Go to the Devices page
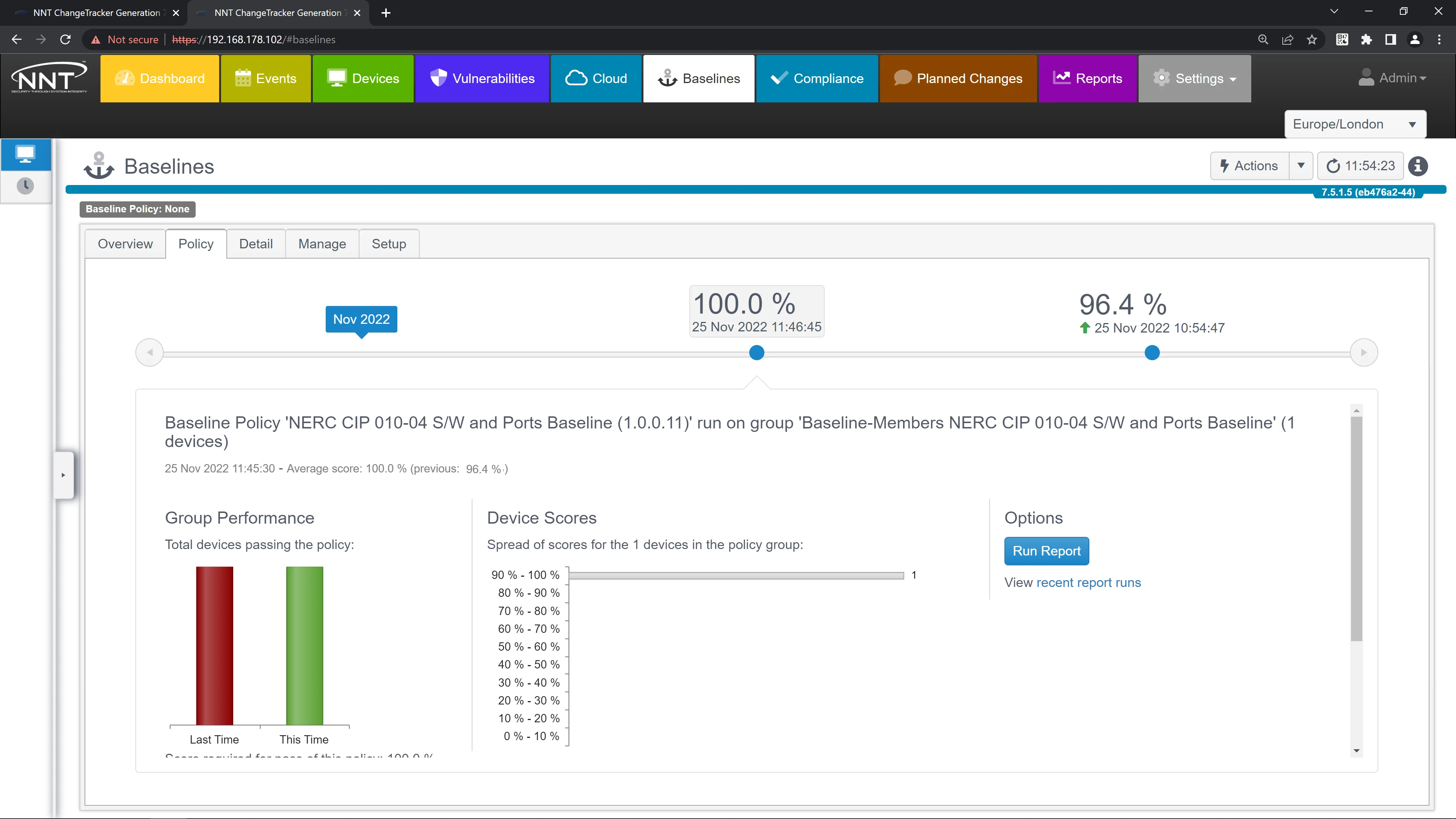Screen dimensions: 1456x819 (363, 78)
